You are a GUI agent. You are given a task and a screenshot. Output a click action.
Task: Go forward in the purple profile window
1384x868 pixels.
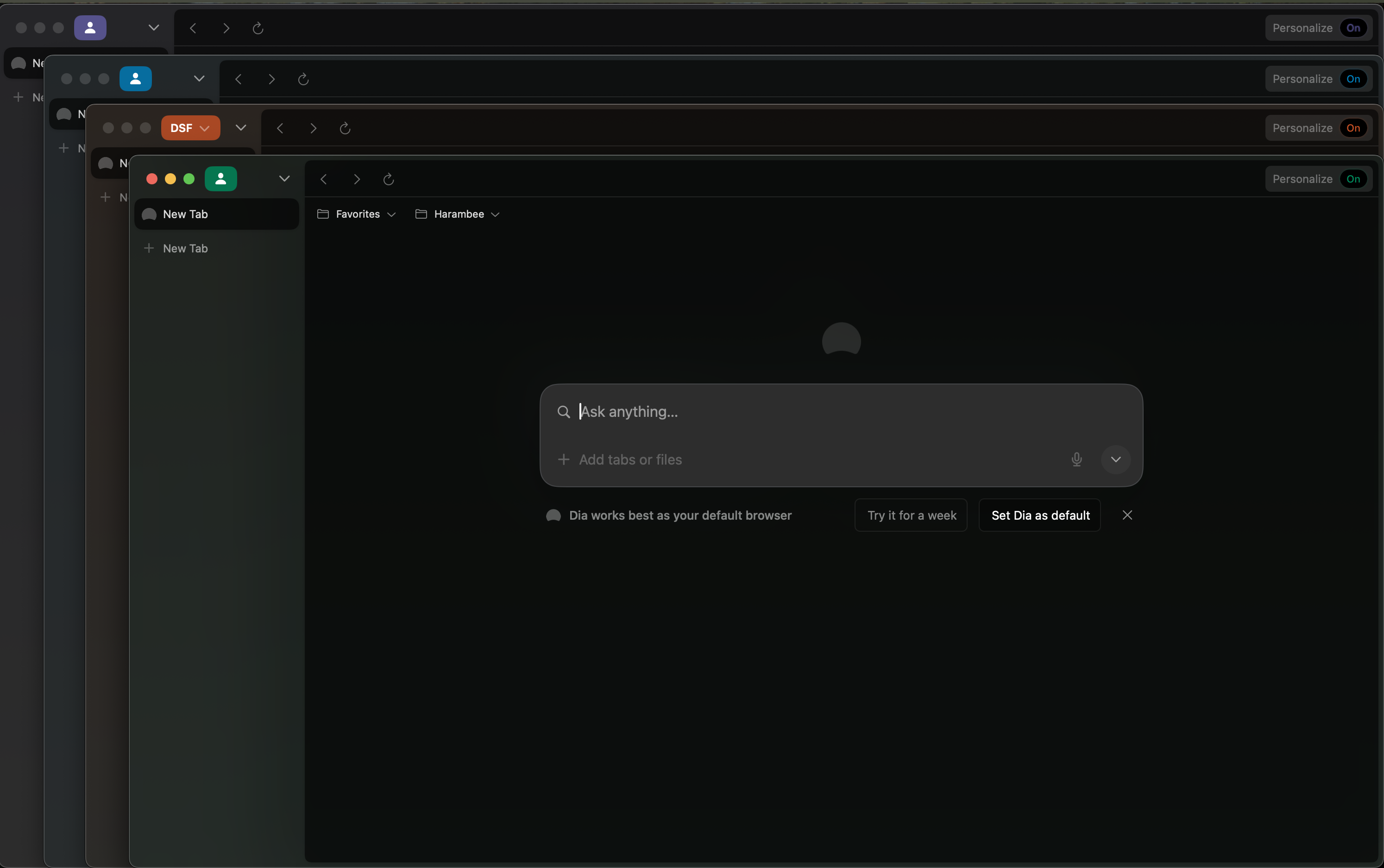(x=226, y=28)
